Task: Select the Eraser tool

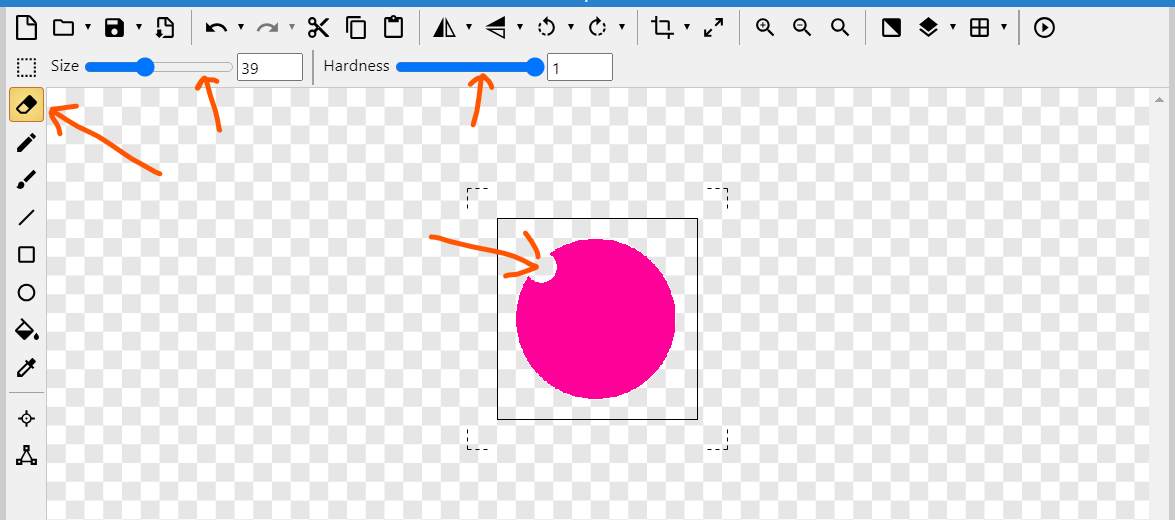Action: 26,104
